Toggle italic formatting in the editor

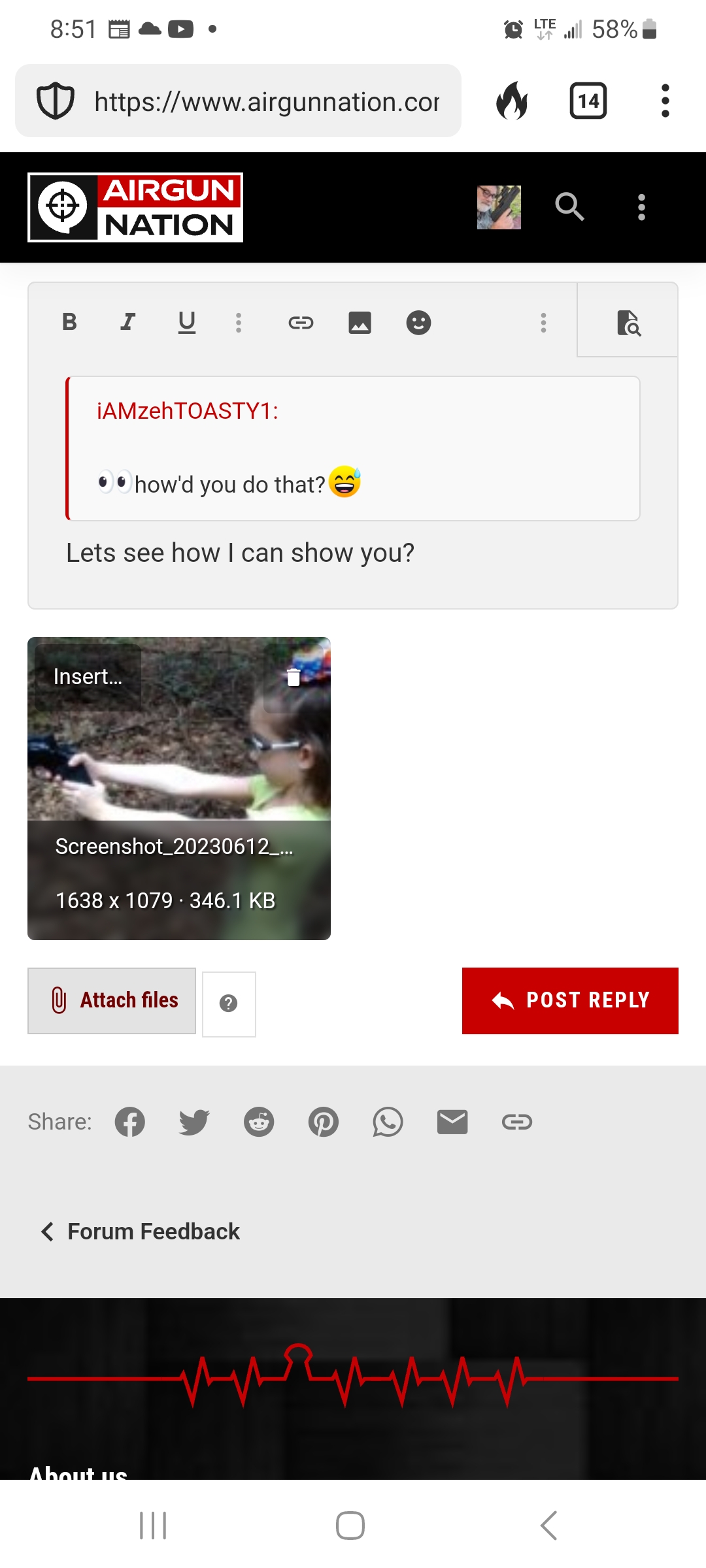128,322
